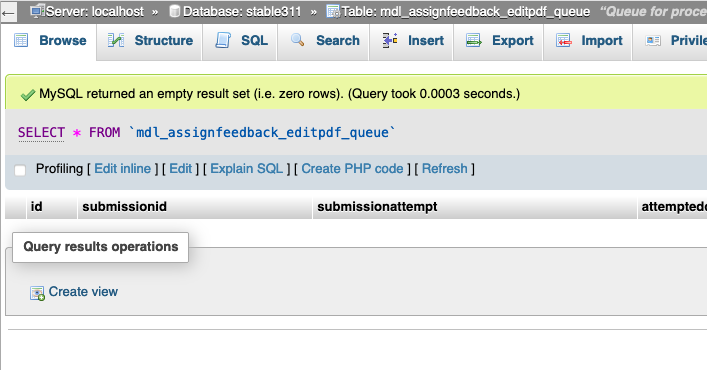This screenshot has width=707, height=370.
Task: Click the Export tab icon
Action: 474,41
